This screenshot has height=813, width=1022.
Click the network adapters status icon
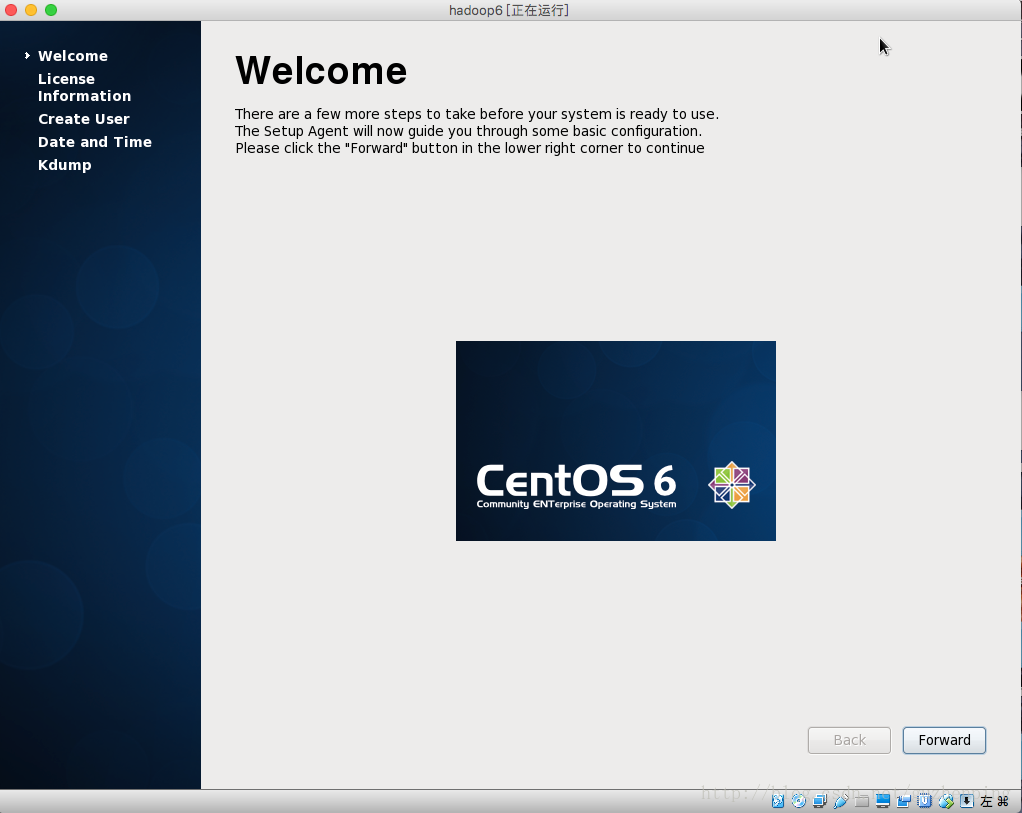click(x=819, y=801)
